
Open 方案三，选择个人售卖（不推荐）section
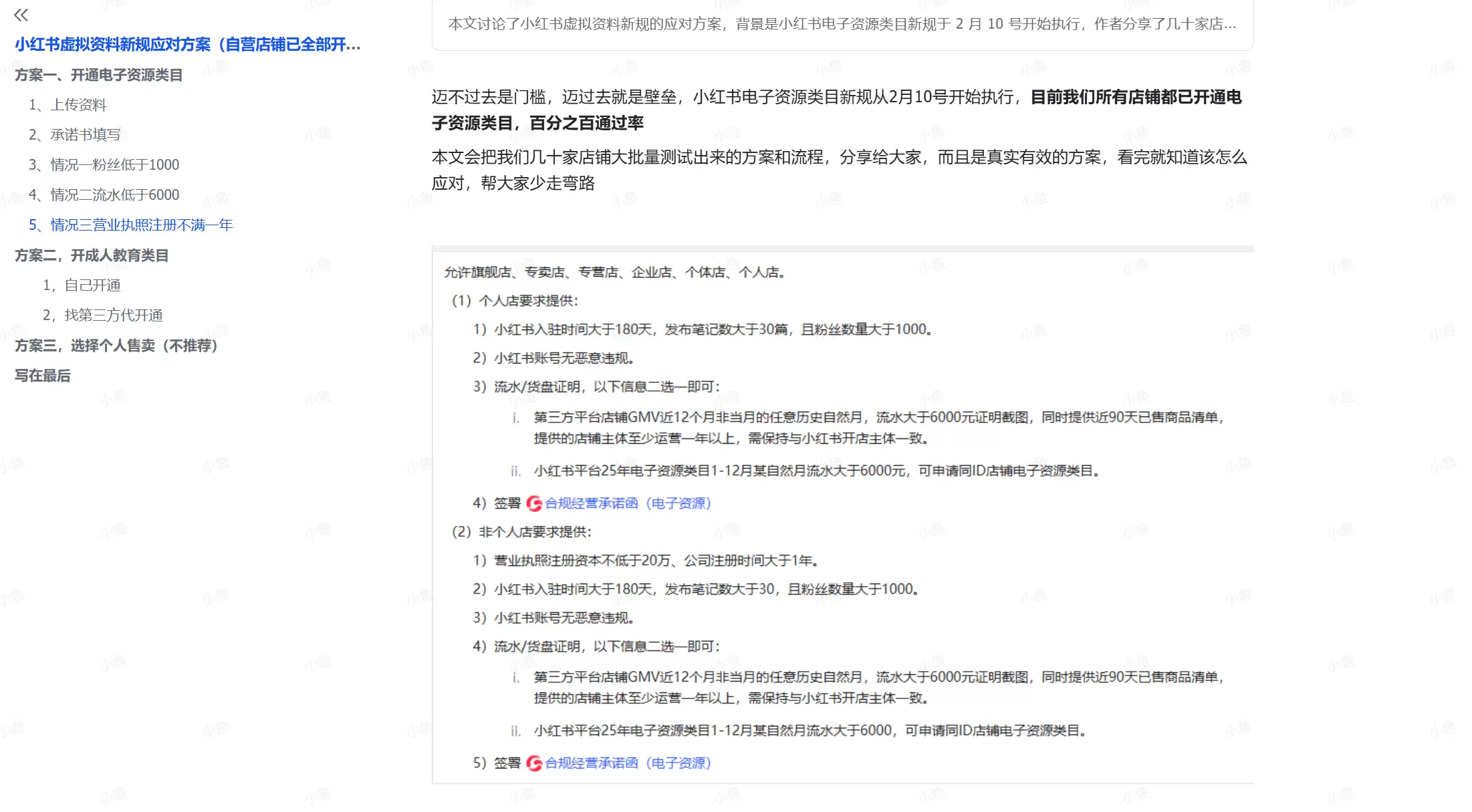click(x=115, y=346)
